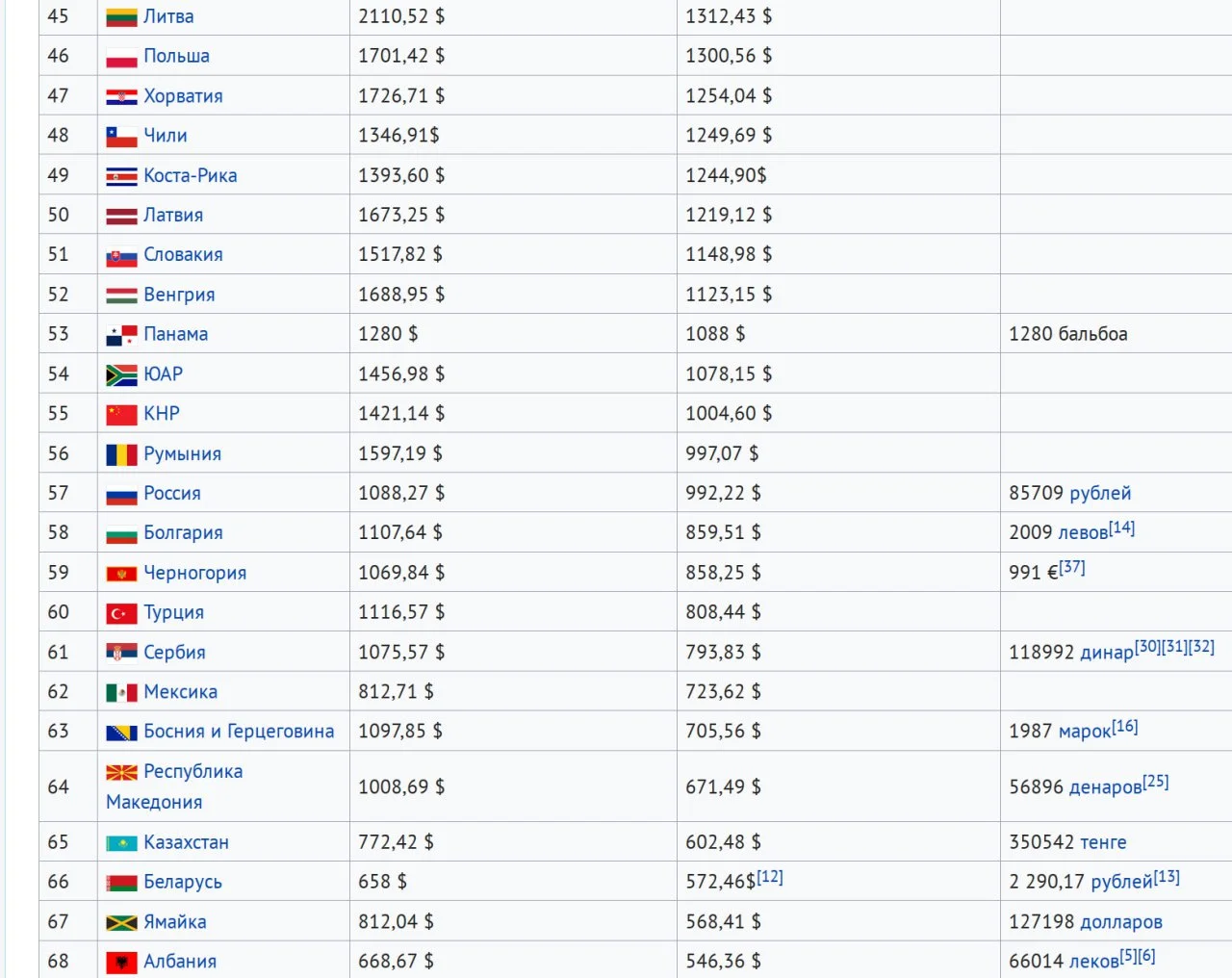Open the тенге currency link

click(1103, 842)
